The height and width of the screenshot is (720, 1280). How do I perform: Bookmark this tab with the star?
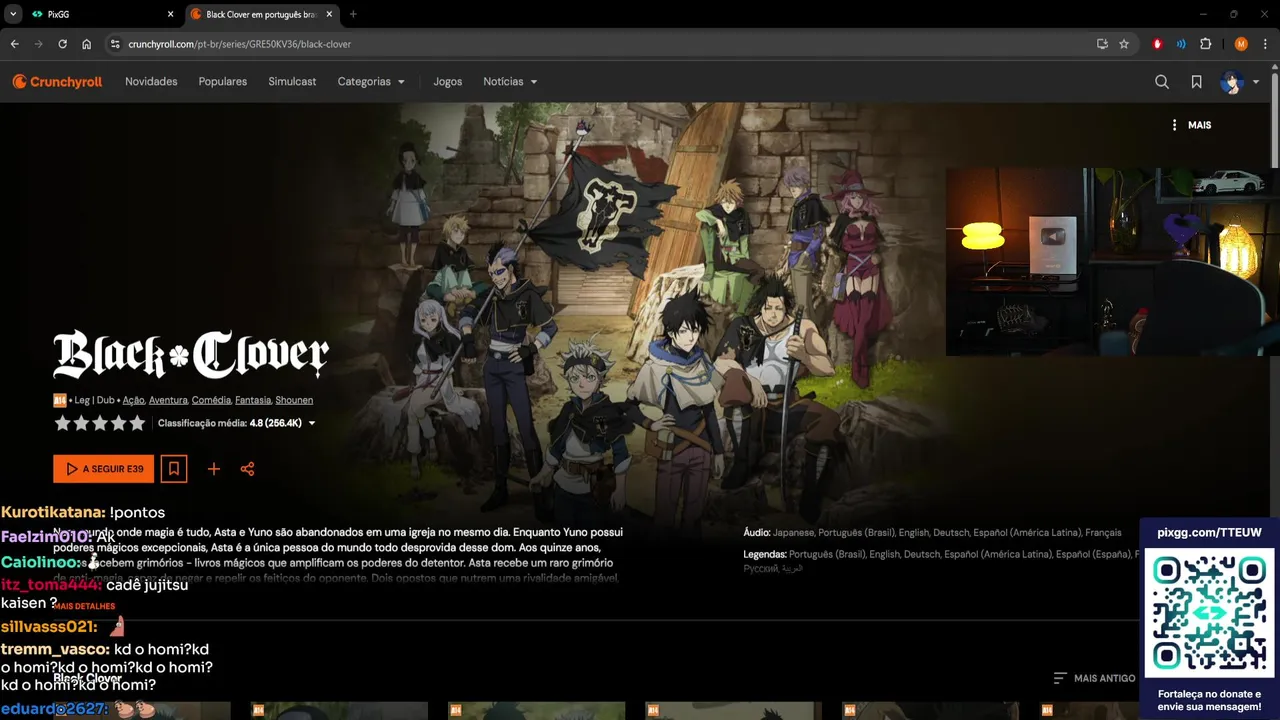pyautogui.click(x=1124, y=44)
